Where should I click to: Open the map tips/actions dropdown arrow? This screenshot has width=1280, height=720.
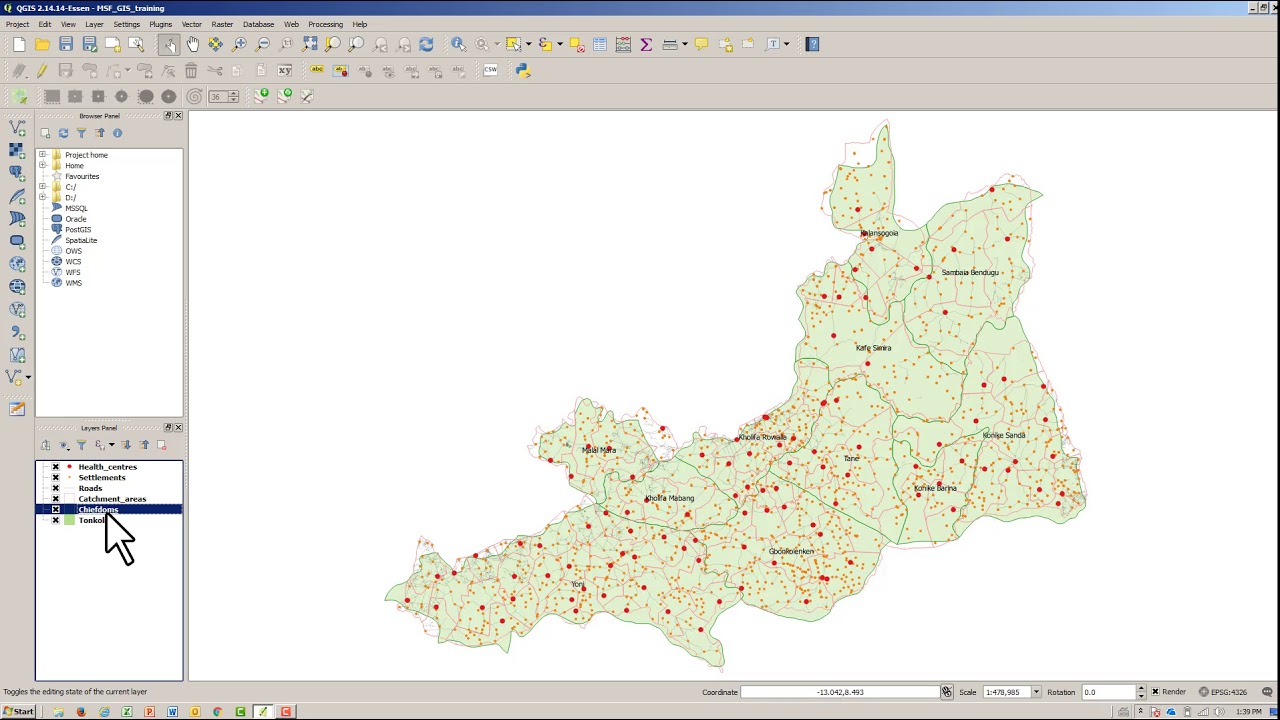pyautogui.click(x=496, y=44)
